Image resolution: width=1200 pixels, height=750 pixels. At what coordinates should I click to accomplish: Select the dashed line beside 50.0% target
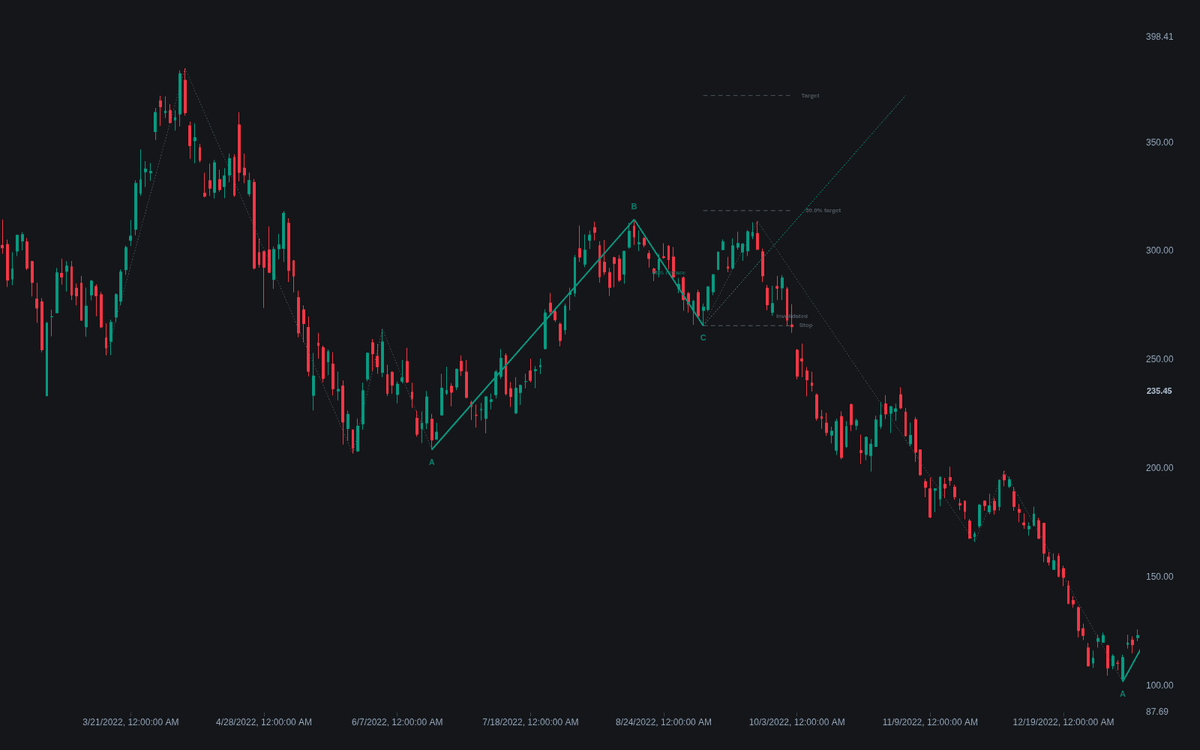(749, 211)
